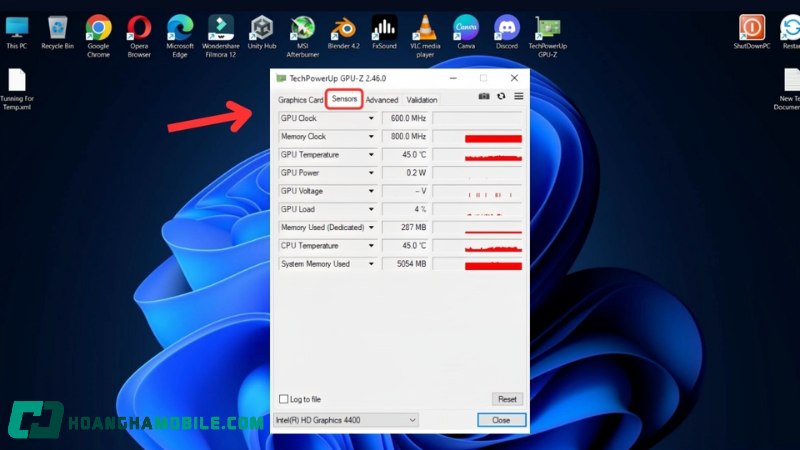Click the 287 MB memory used value

pos(406,228)
